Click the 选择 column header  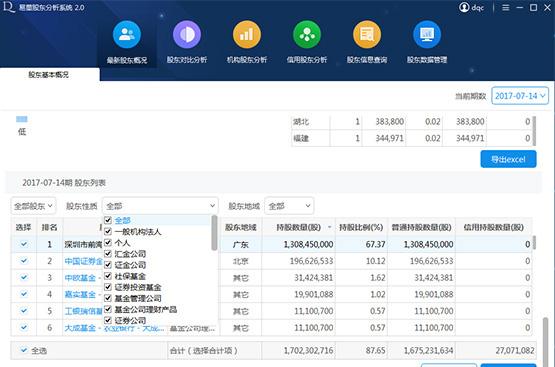(23, 227)
